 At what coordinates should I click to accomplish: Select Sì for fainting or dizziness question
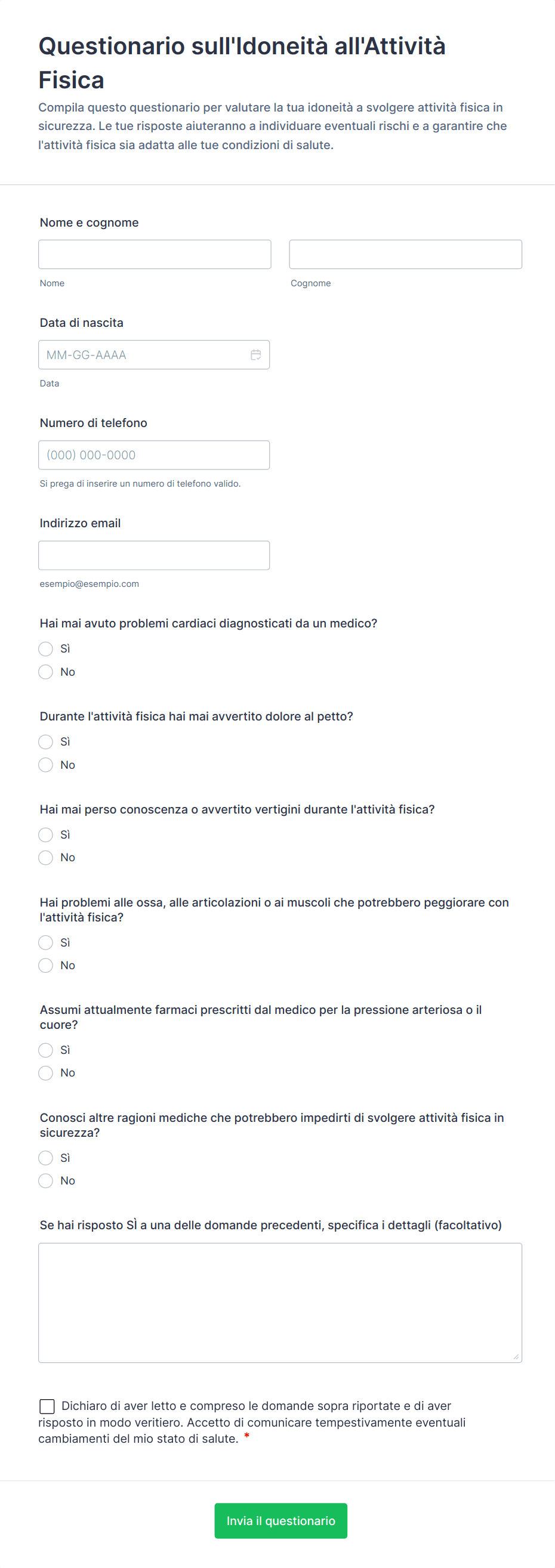[46, 834]
